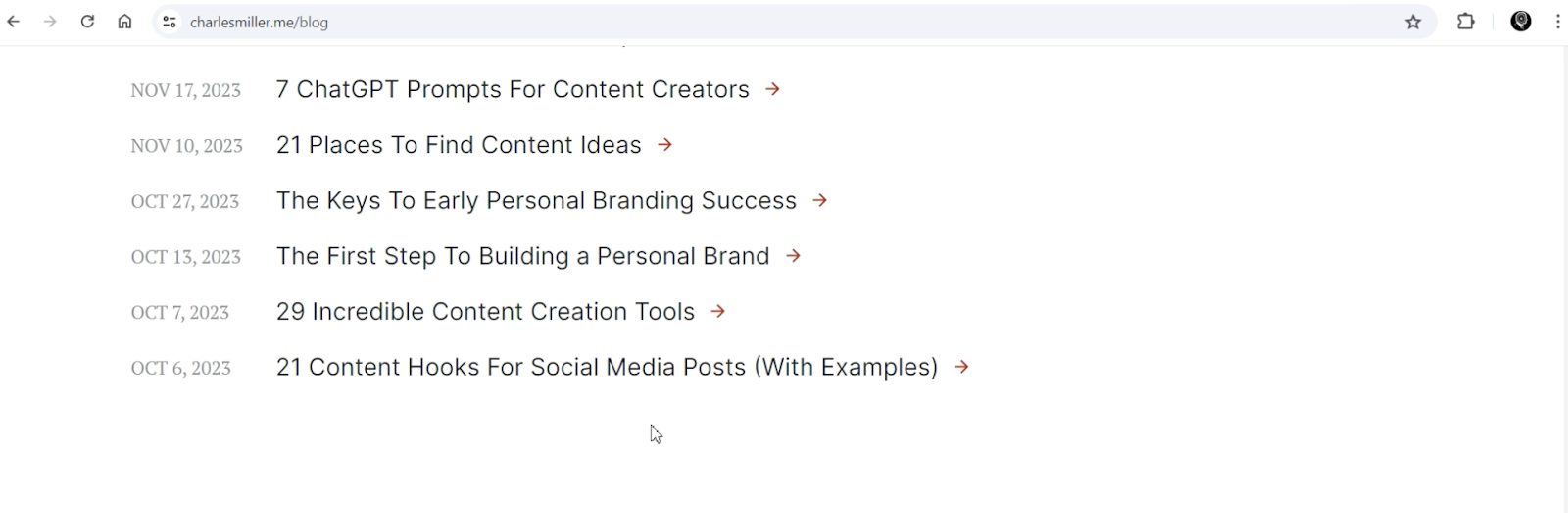Open the Chrome three-dot menu
1568x513 pixels.
click(1557, 22)
